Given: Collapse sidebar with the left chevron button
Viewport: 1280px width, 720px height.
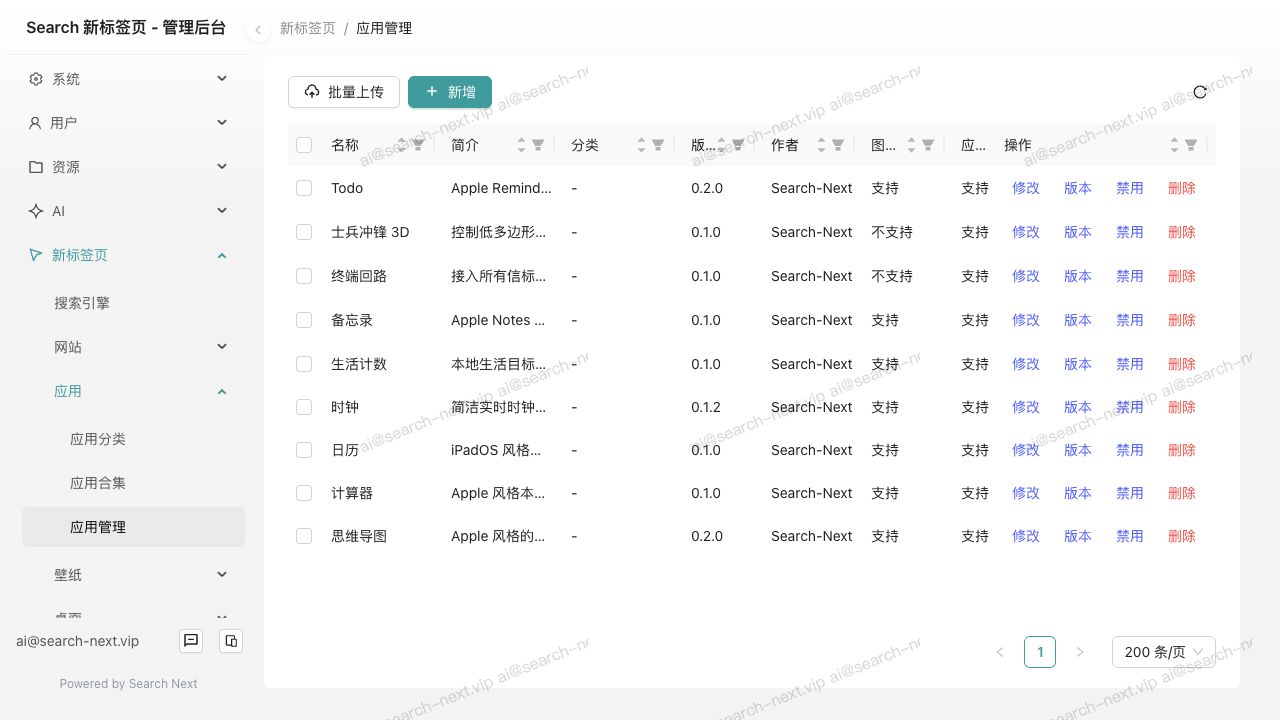Looking at the screenshot, I should pos(257,30).
